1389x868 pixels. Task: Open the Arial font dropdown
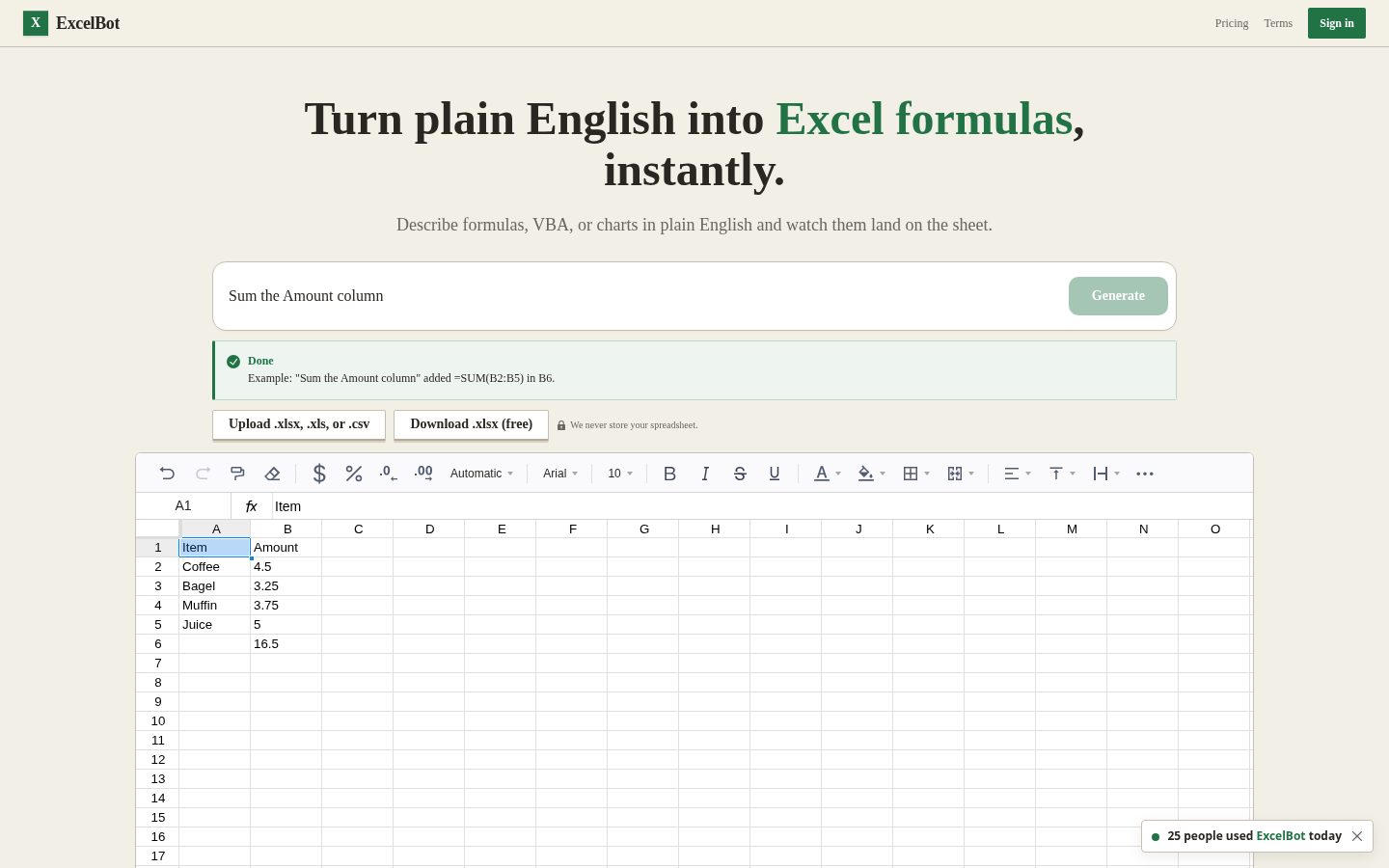(560, 474)
